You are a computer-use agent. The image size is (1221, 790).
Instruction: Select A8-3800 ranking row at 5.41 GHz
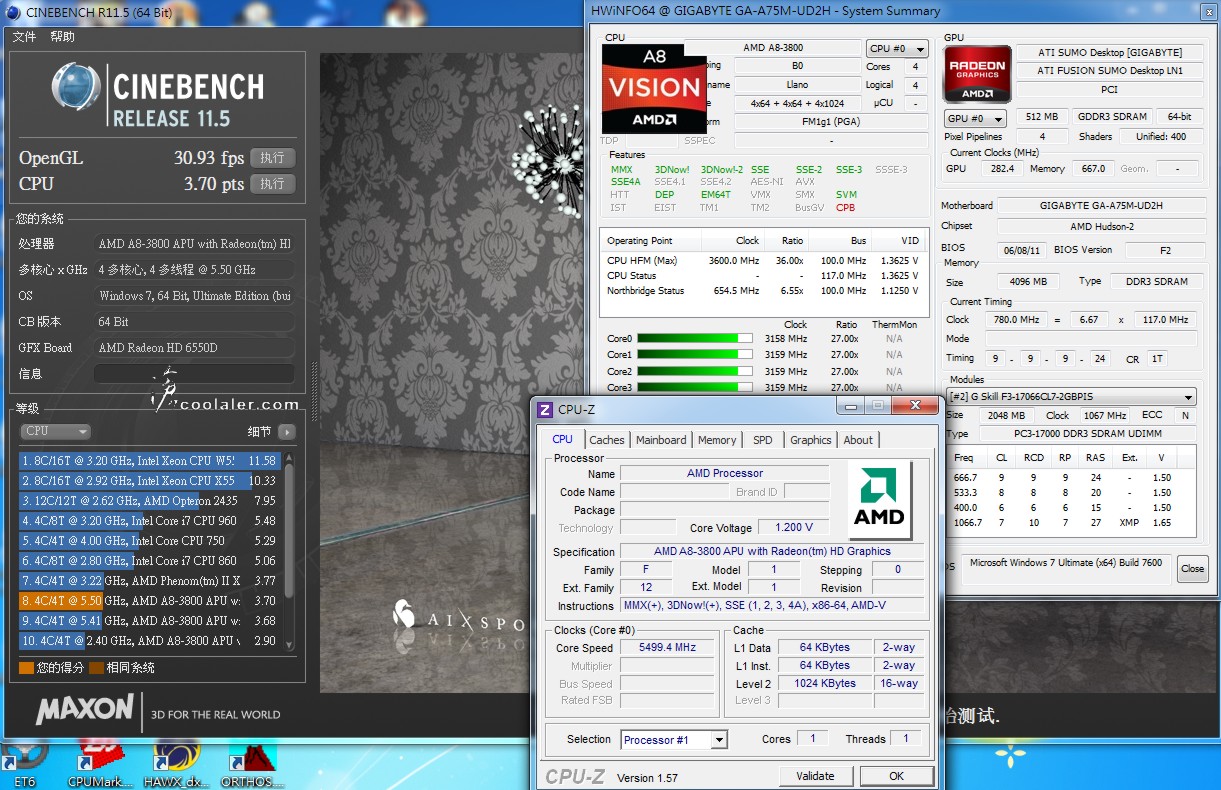click(x=149, y=621)
